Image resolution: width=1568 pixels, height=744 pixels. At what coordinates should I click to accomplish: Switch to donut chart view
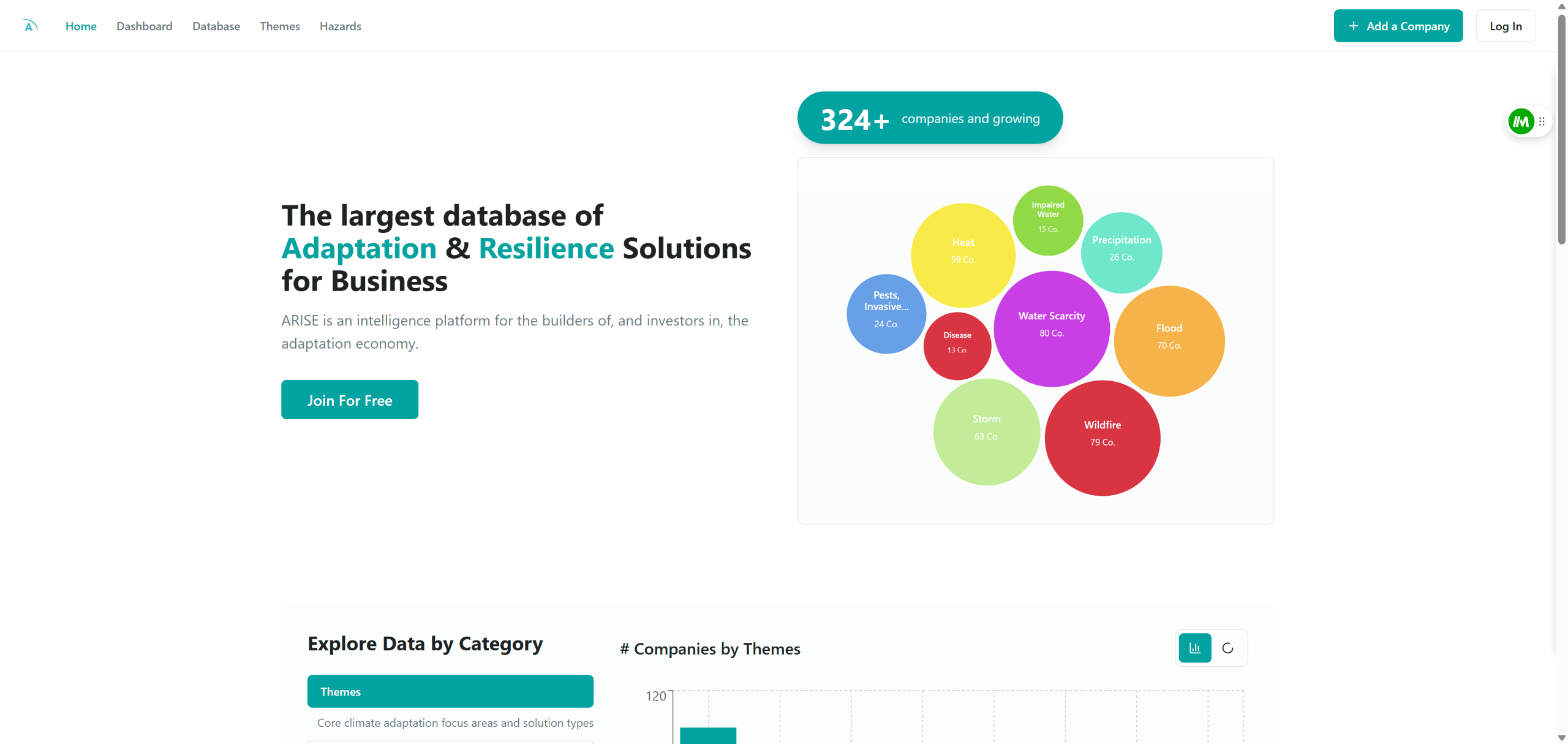point(1227,648)
